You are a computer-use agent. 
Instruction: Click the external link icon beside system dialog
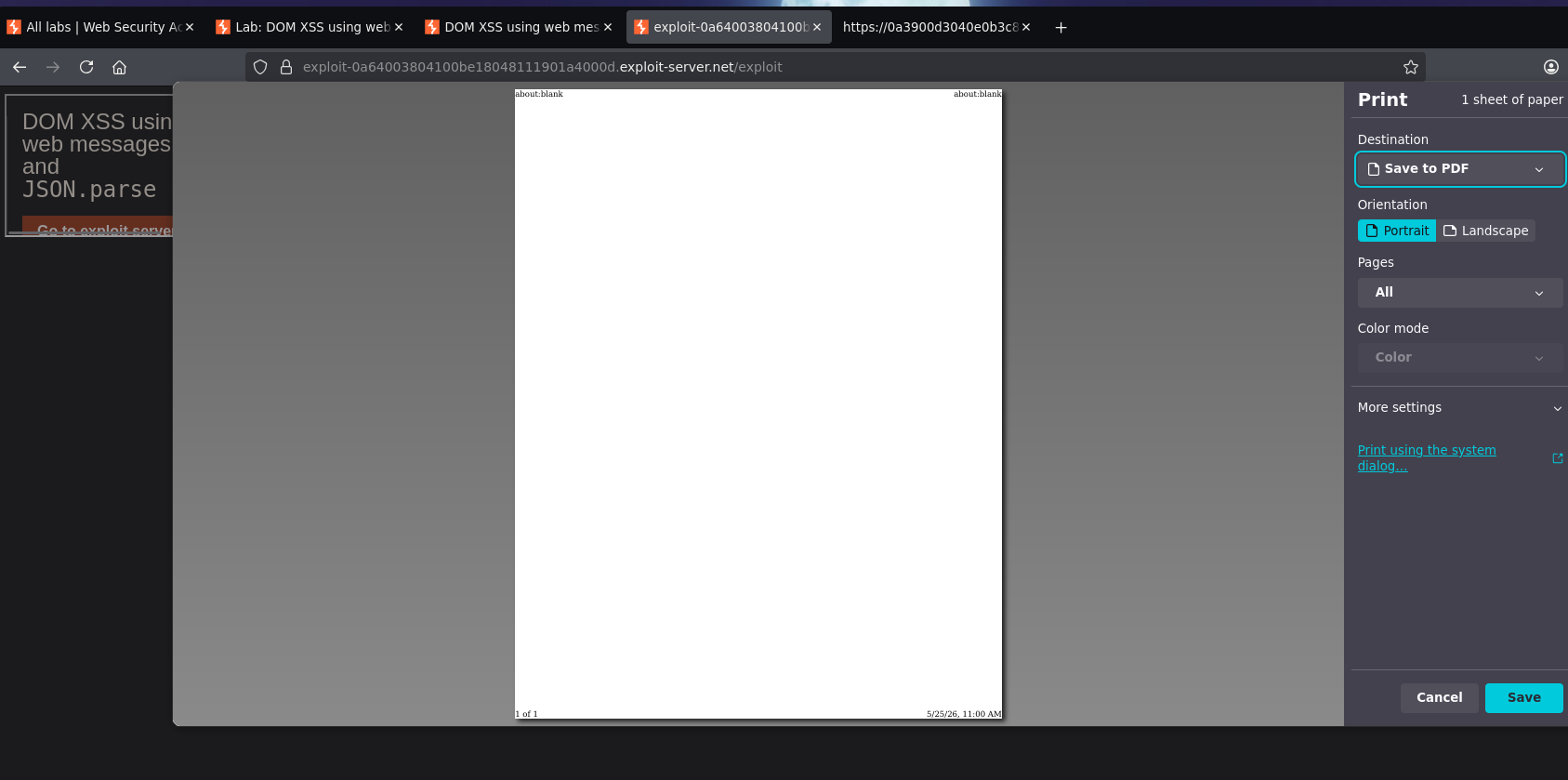pyautogui.click(x=1558, y=458)
